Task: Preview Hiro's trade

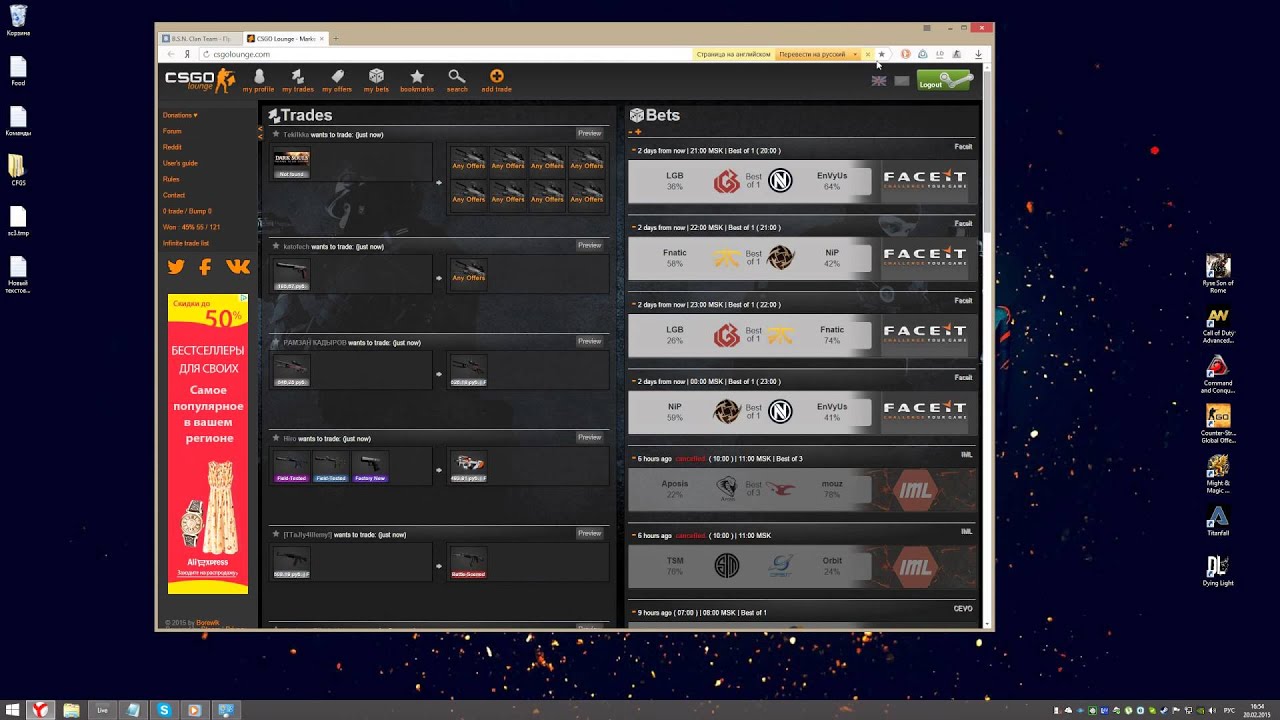Action: pyautogui.click(x=590, y=437)
